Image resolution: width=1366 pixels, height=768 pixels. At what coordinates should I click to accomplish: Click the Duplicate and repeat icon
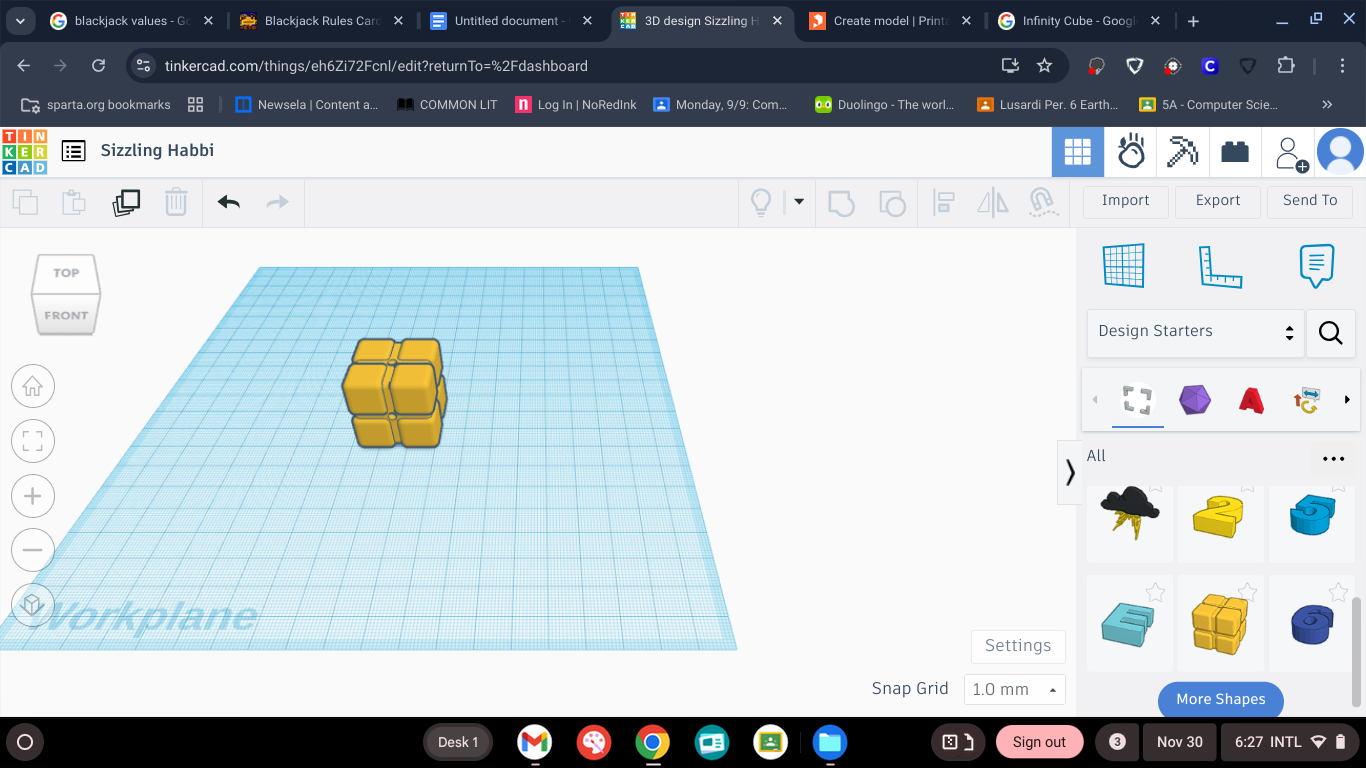coord(127,203)
